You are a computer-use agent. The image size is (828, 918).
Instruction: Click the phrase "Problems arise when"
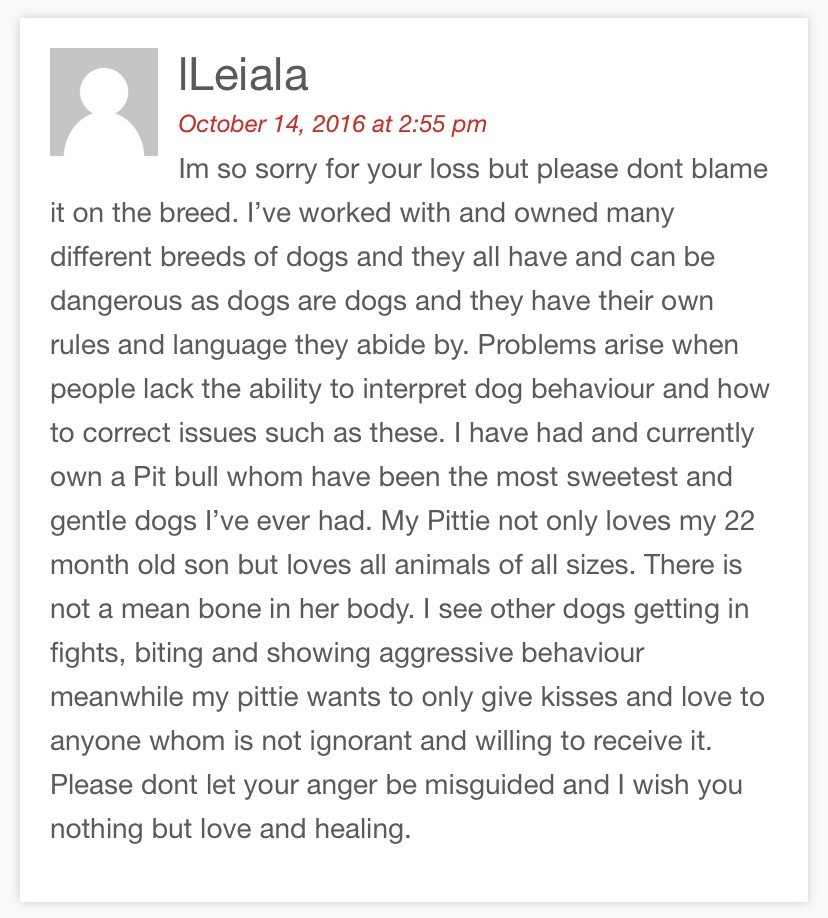pyautogui.click(x=608, y=344)
